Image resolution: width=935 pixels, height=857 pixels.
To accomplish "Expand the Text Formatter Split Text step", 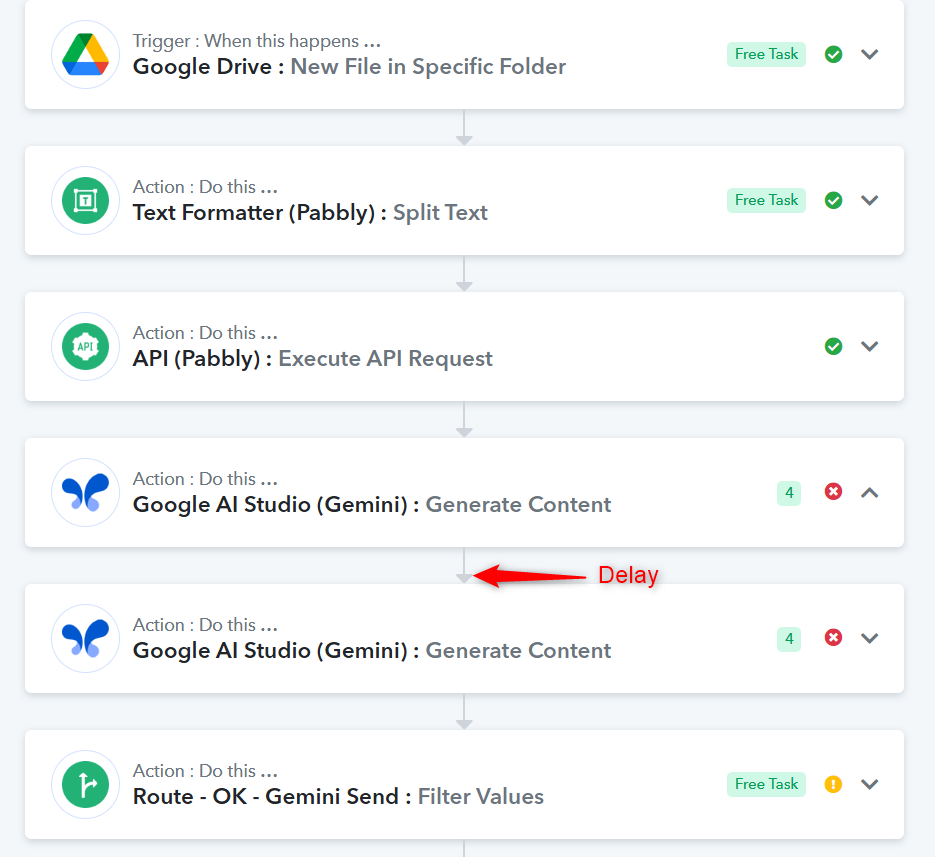I will point(869,200).
